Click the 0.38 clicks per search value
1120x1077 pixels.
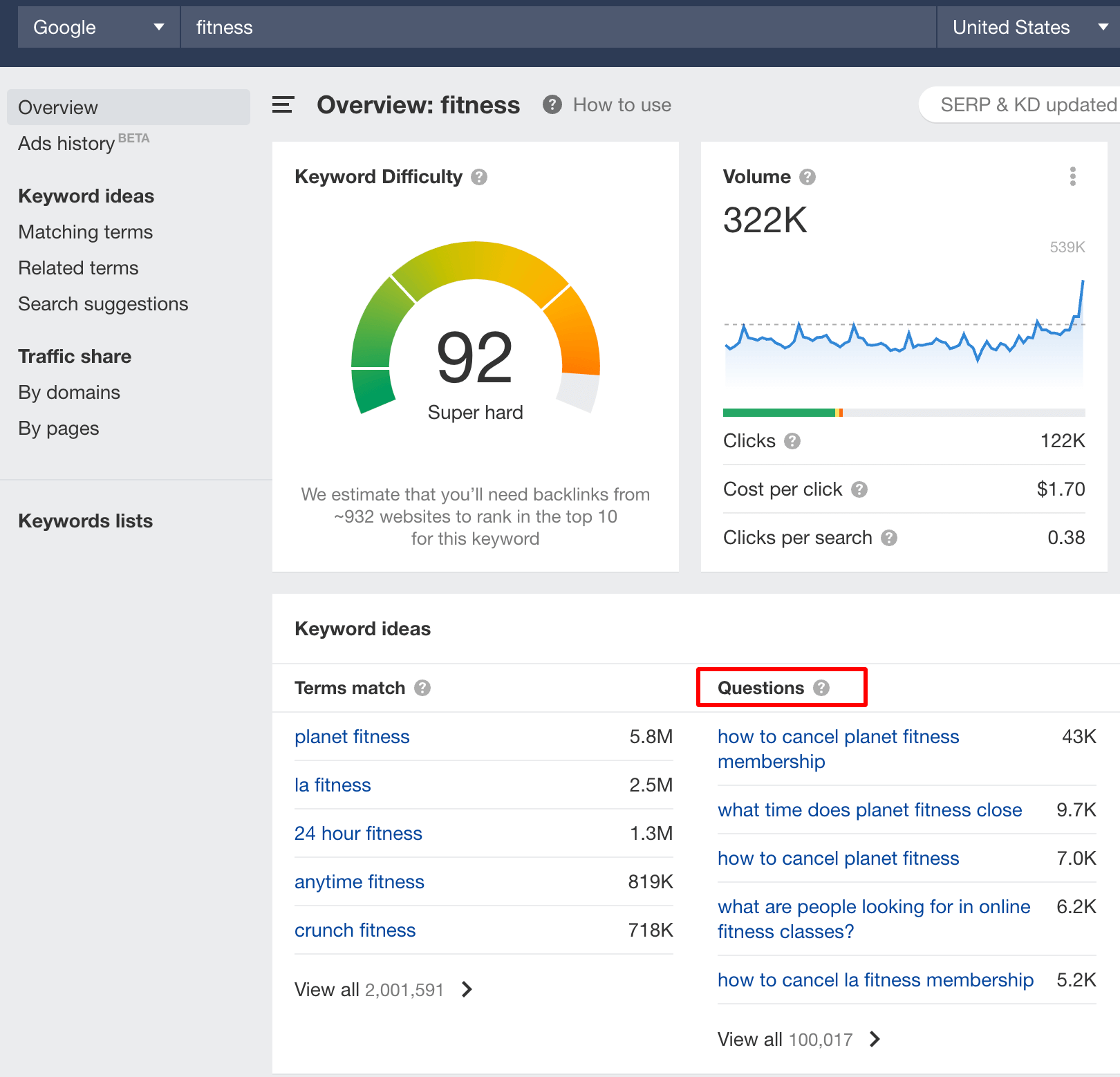click(1066, 538)
